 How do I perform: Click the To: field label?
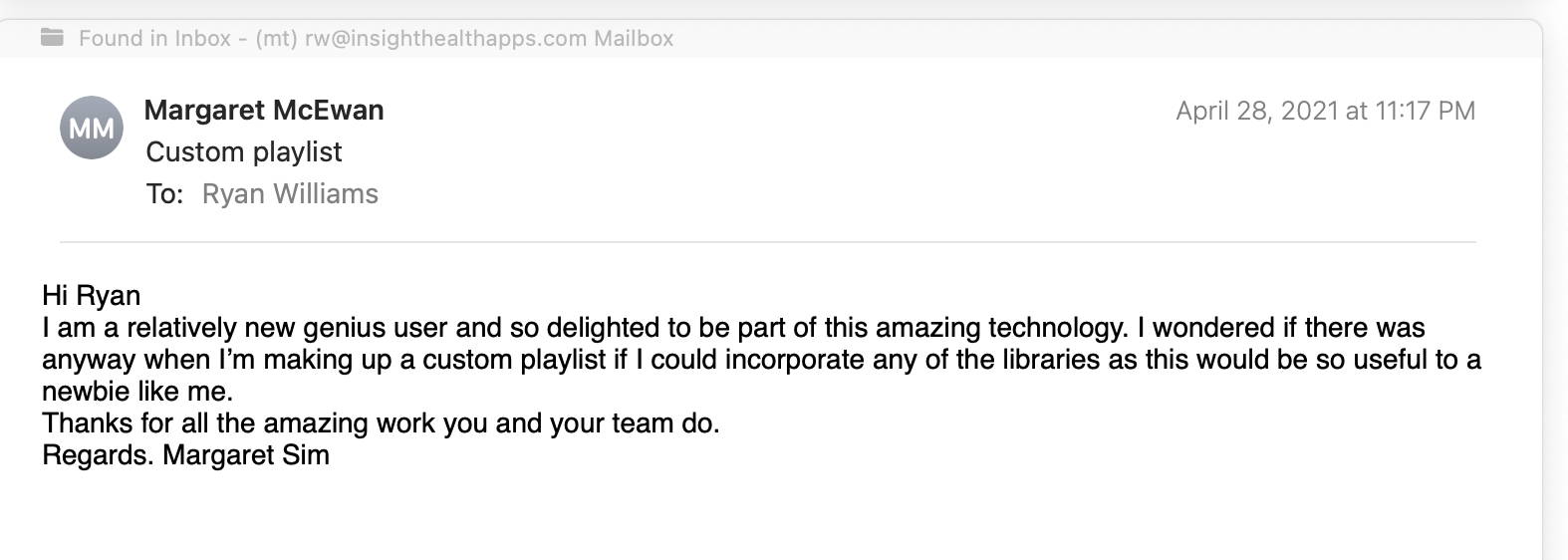click(x=164, y=193)
